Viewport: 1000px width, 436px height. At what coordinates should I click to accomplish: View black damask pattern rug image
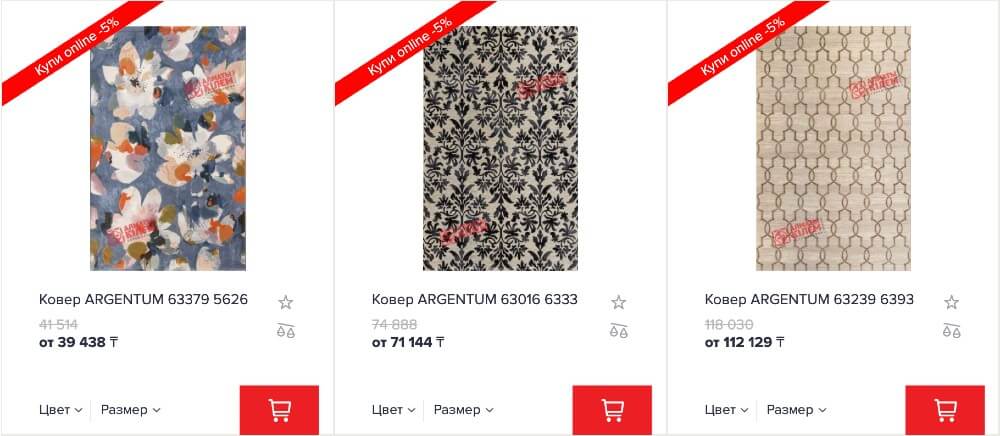[501, 149]
